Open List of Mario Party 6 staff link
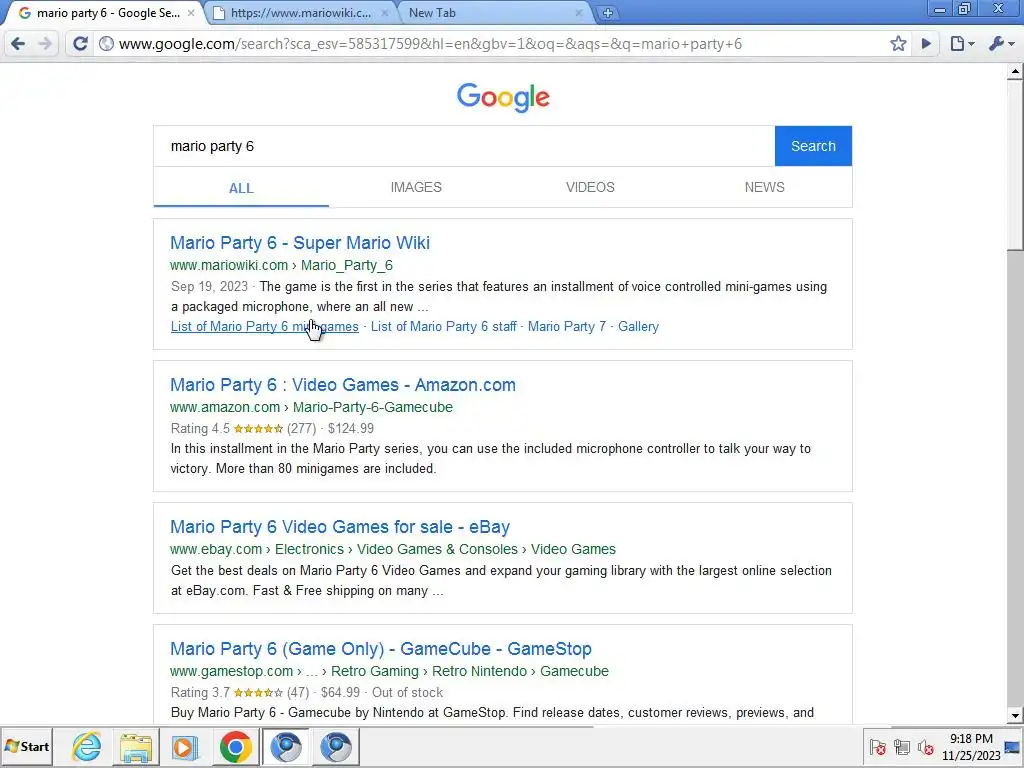 (x=443, y=327)
